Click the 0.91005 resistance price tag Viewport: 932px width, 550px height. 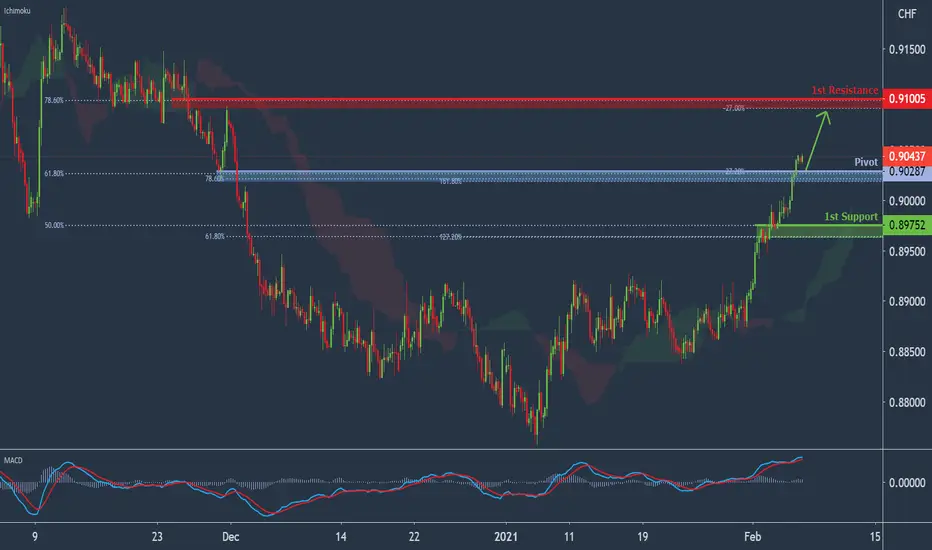click(907, 99)
